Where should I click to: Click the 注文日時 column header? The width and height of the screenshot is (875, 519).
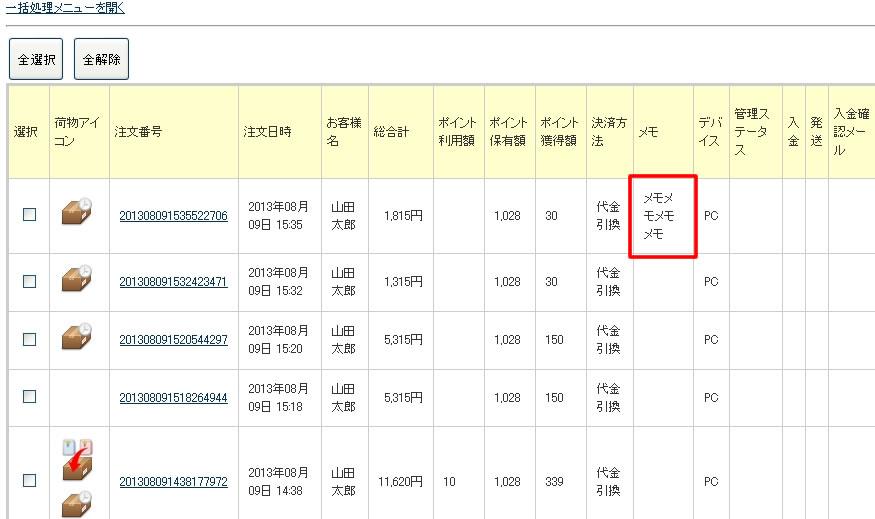point(267,132)
